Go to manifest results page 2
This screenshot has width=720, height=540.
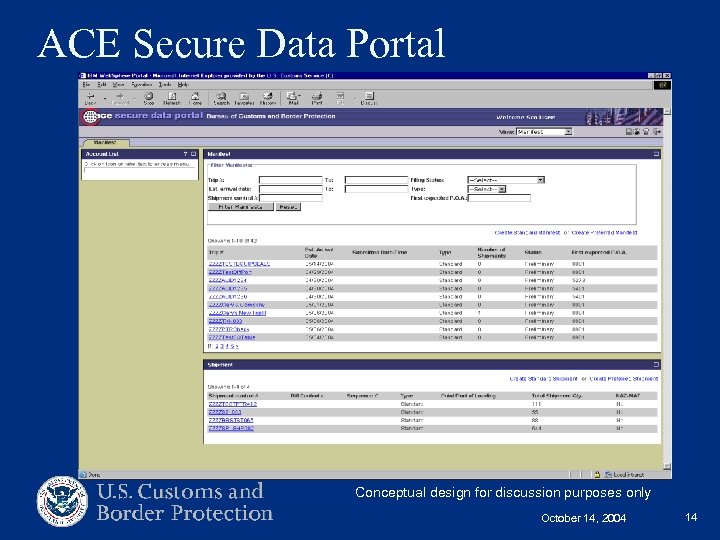217,346
